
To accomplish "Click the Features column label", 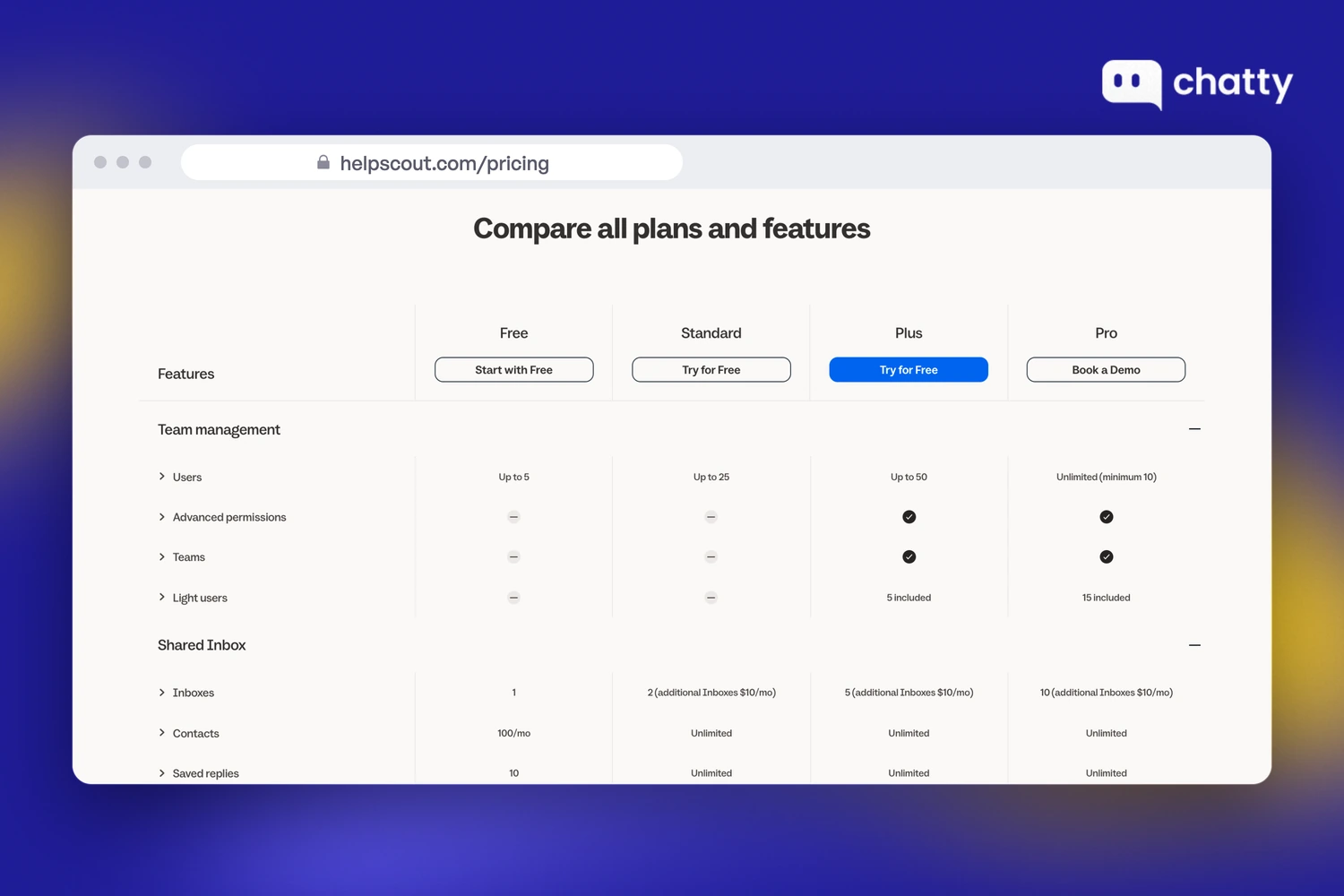I will (185, 374).
